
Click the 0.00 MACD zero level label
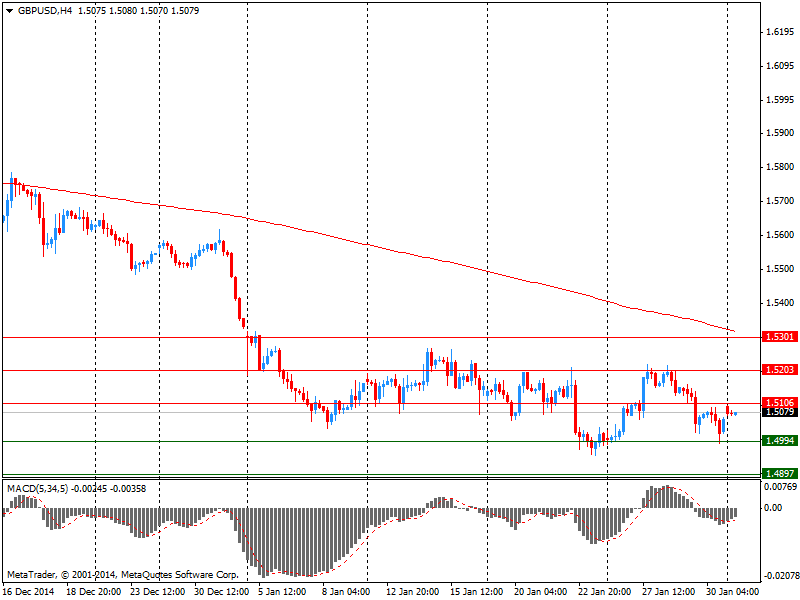(774, 508)
